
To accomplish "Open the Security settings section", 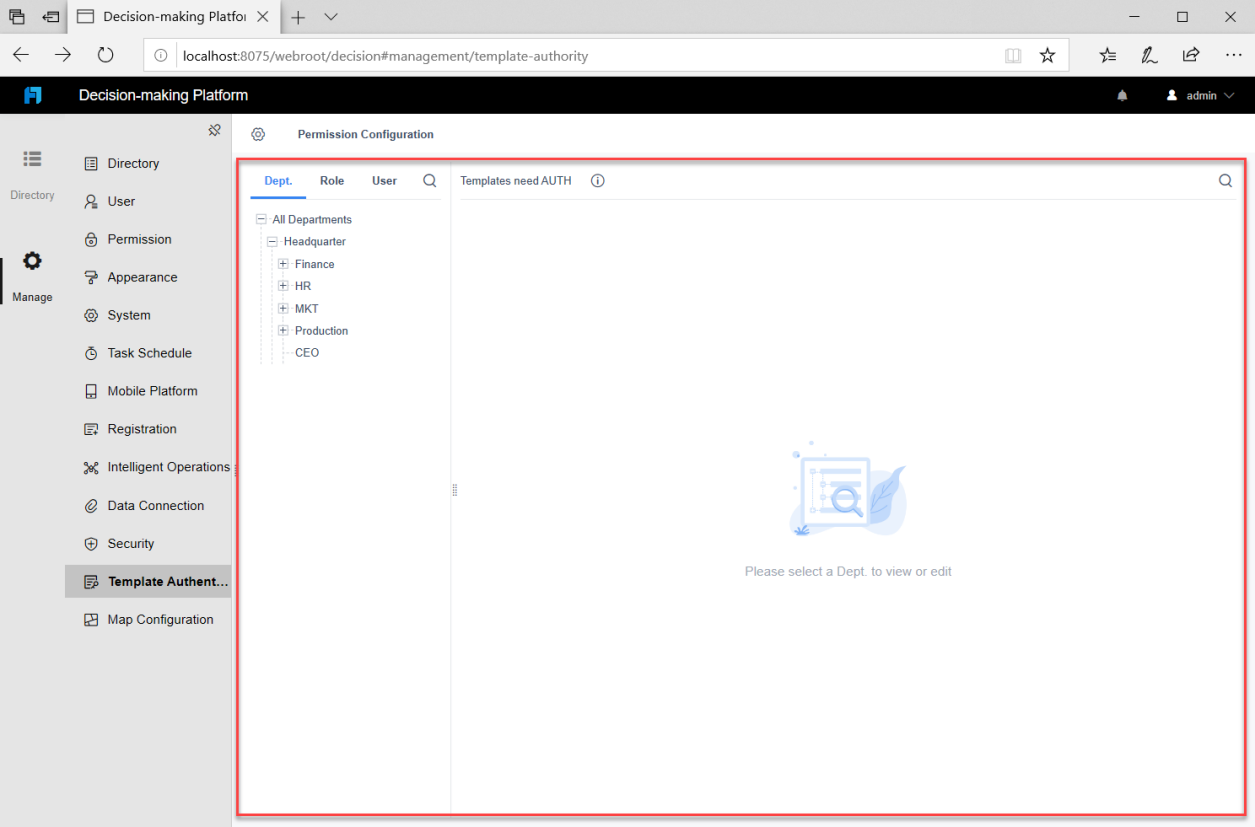I will point(130,543).
